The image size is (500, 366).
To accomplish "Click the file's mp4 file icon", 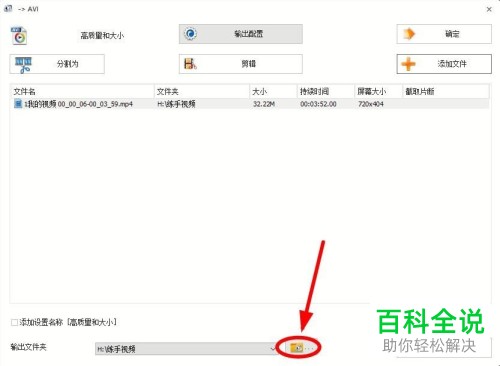I will click(x=18, y=104).
